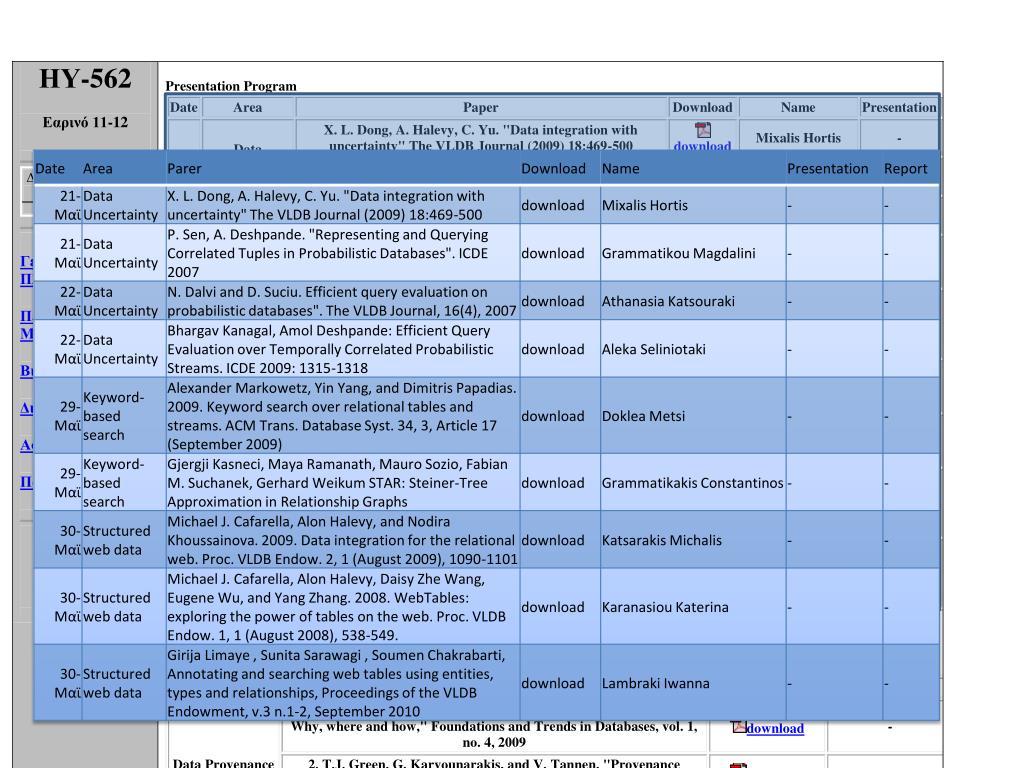Open the underlined download link for the Foundations and Trends paper
This screenshot has width=1024, height=768.
click(x=775, y=728)
